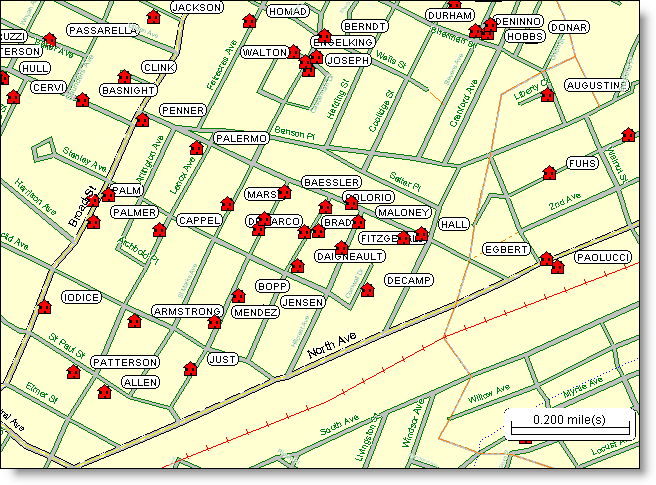This screenshot has height=485, width=656.
Task: Select the house marker left of PALERMO
Action: coord(196,148)
